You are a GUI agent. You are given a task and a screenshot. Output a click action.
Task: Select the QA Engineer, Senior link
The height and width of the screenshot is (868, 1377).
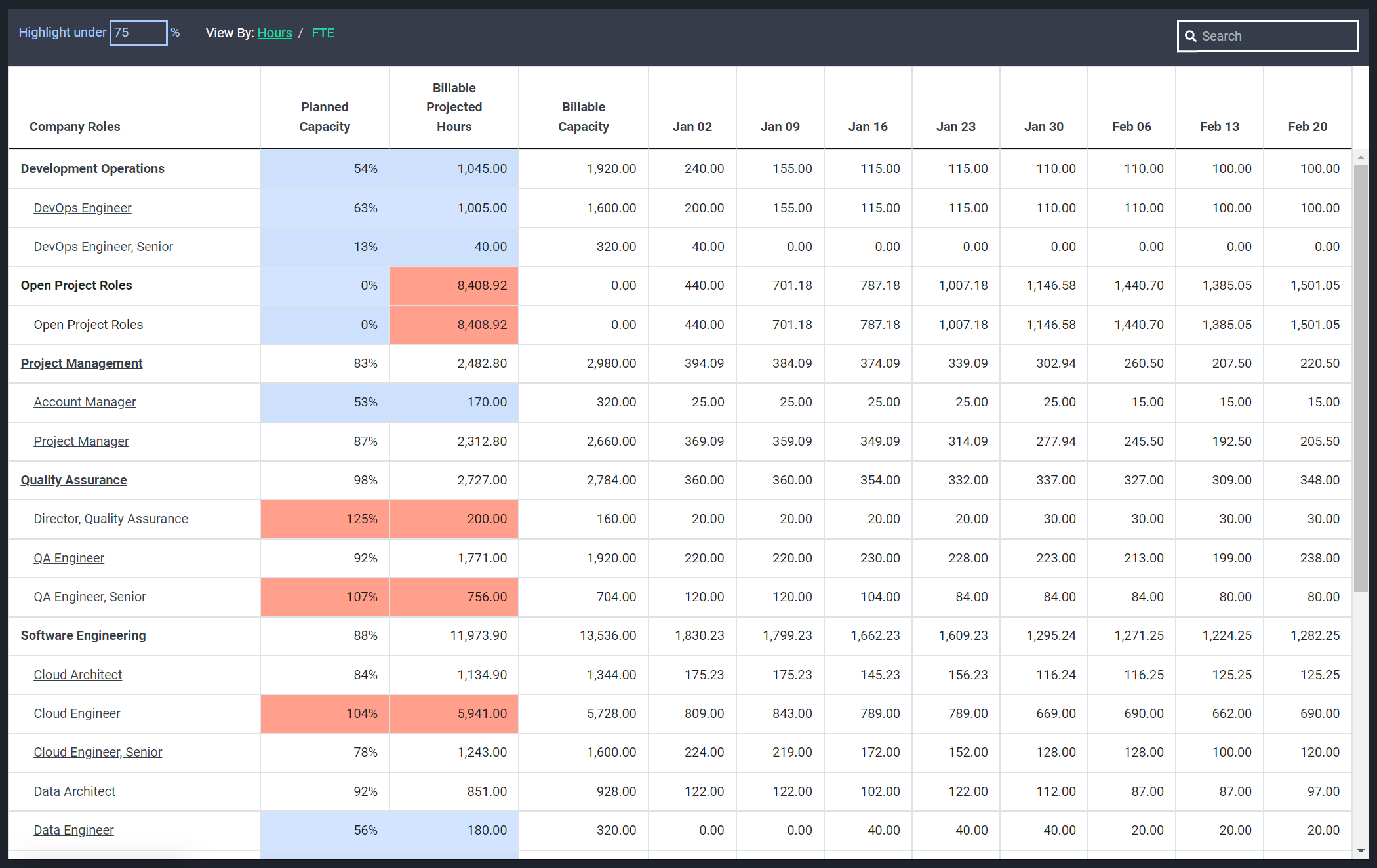90,597
